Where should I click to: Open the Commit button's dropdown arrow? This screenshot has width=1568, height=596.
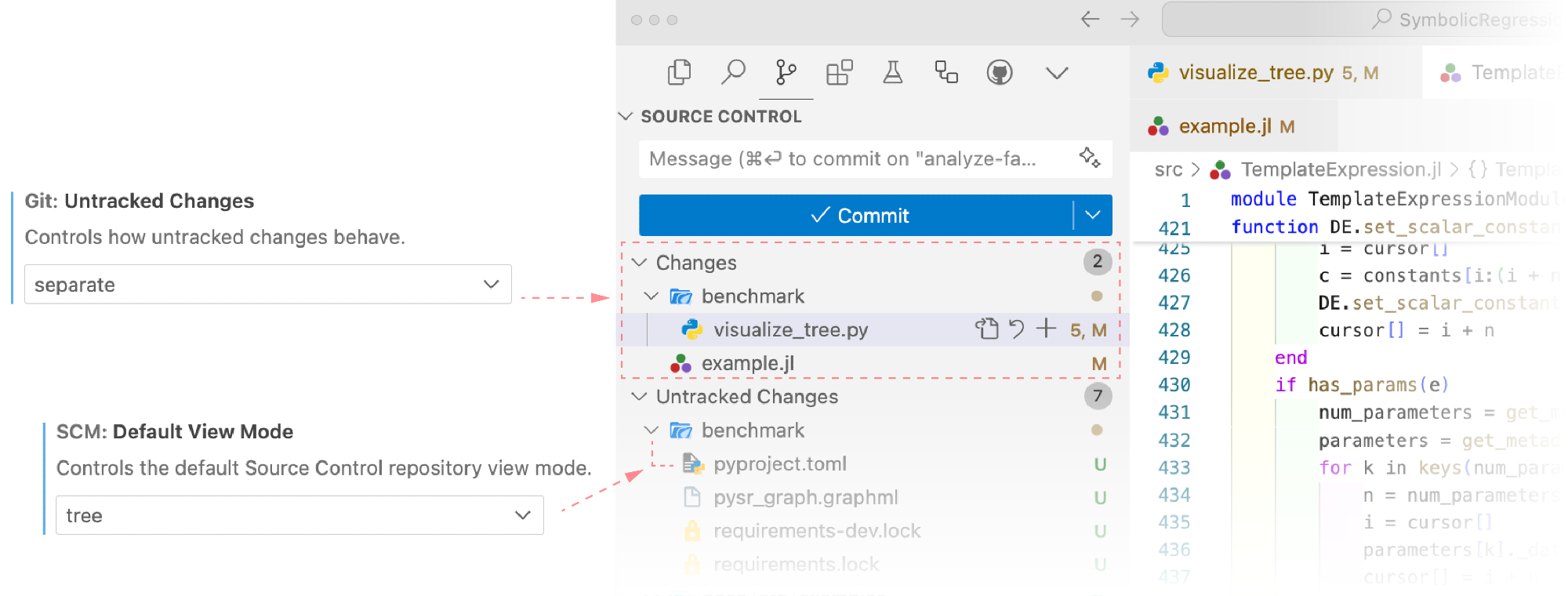click(x=1092, y=215)
